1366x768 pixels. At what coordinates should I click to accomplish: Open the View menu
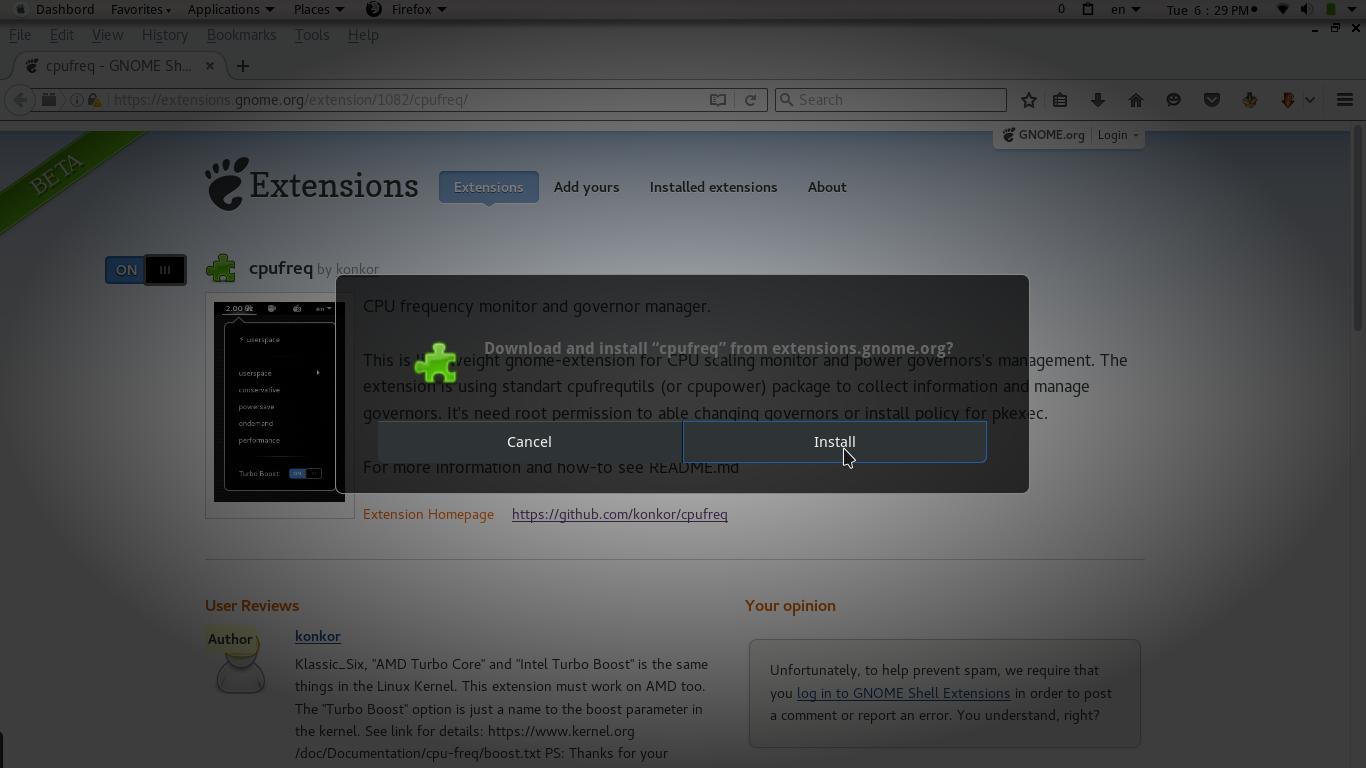pyautogui.click(x=107, y=35)
